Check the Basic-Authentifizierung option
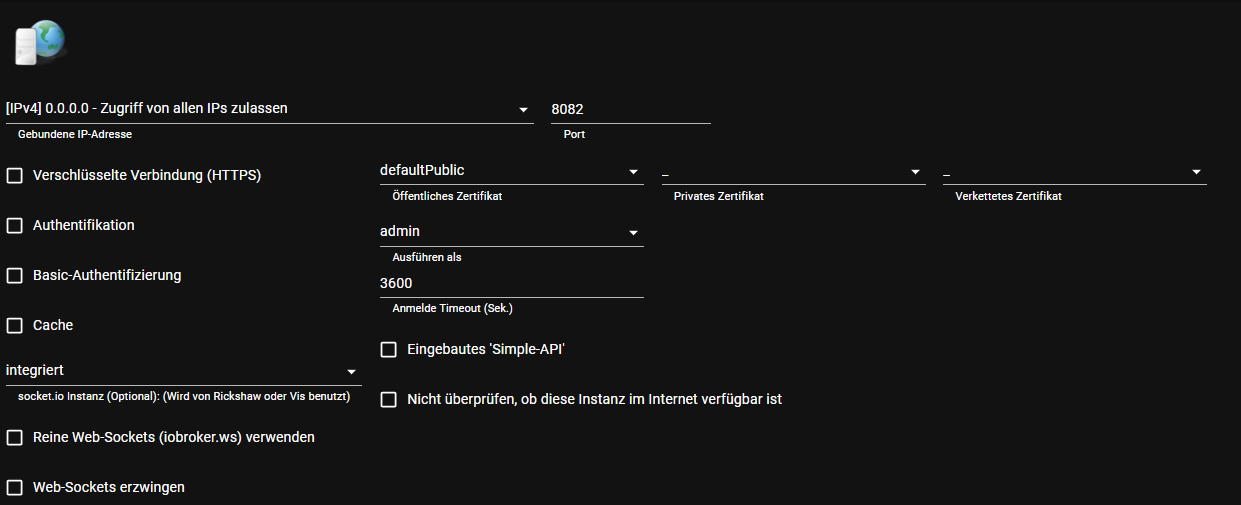 tap(15, 275)
